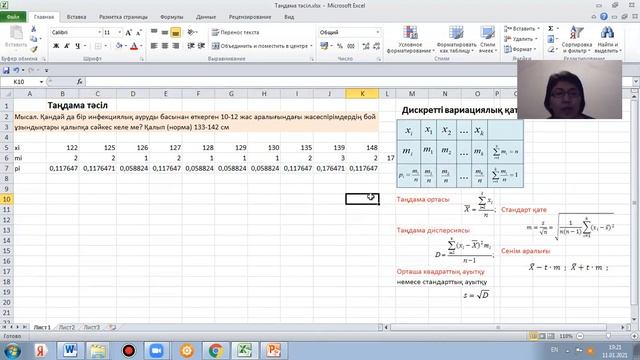Click the Перенос текста wrap button
640x360 pixels.
coord(236,32)
